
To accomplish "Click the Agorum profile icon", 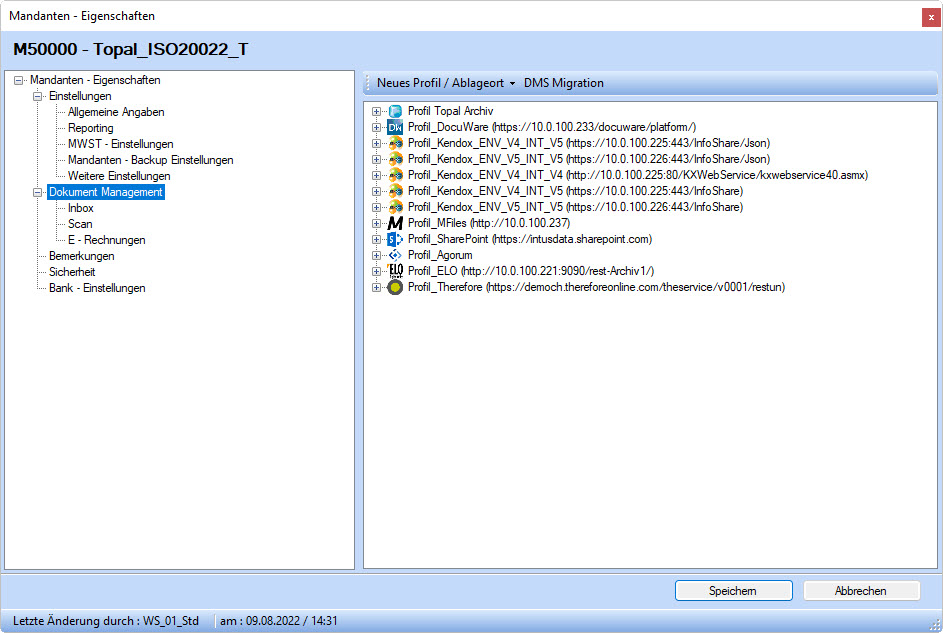I will pos(395,256).
